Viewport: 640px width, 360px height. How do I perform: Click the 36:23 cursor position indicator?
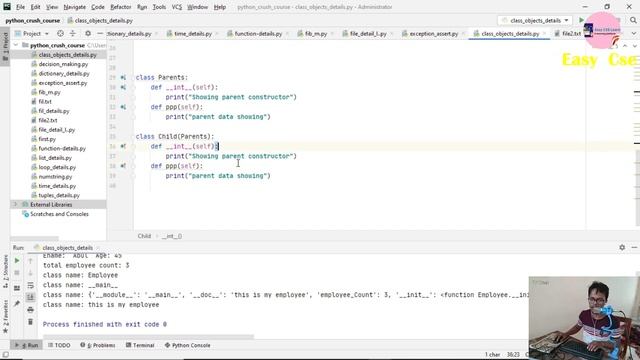coord(513,355)
